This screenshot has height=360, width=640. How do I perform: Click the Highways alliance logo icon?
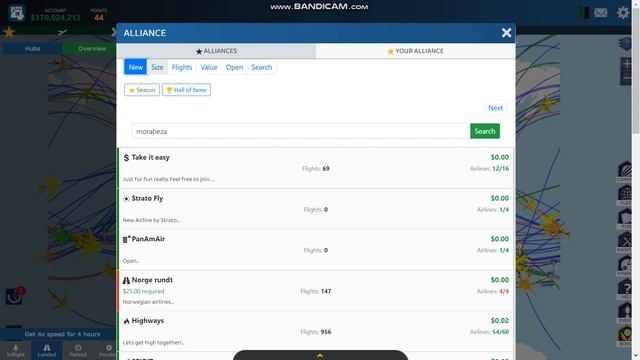pos(126,321)
